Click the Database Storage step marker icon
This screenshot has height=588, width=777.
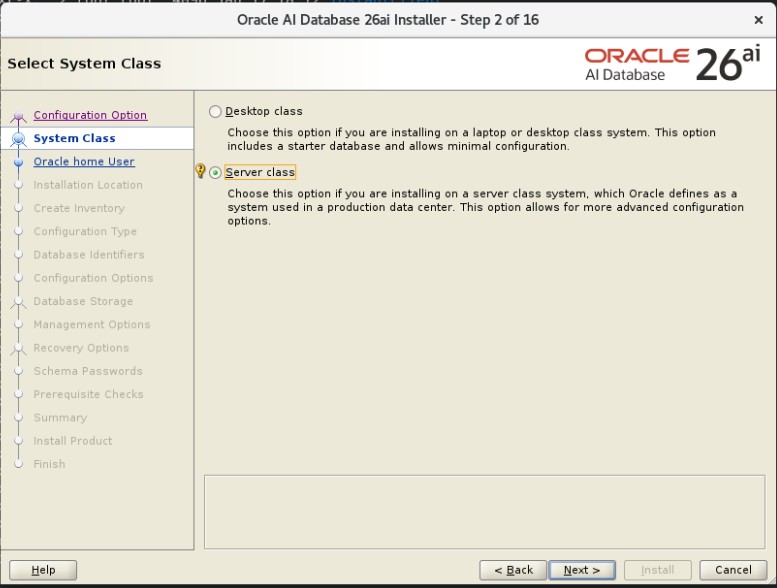pos(19,302)
